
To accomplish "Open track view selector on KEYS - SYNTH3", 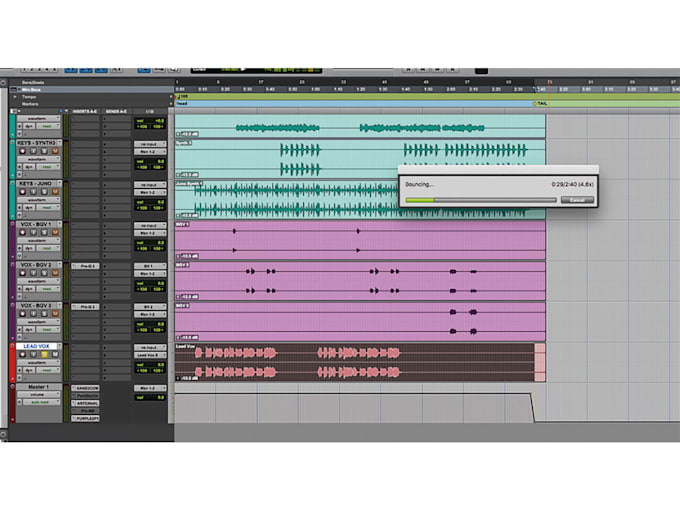I will click(37, 159).
